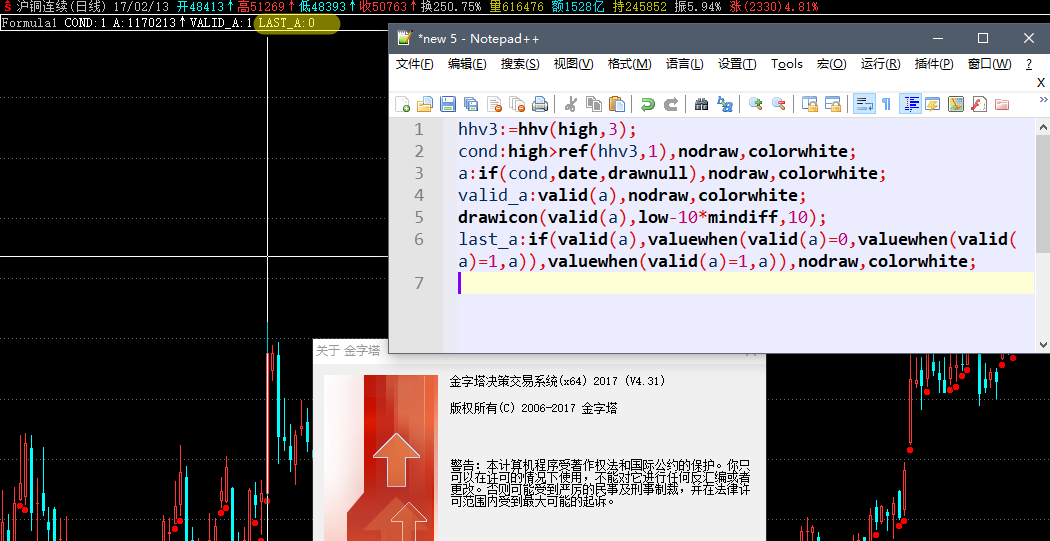Image resolution: width=1050 pixels, height=541 pixels.
Task: Open Find with the binoculars icon
Action: click(x=701, y=104)
